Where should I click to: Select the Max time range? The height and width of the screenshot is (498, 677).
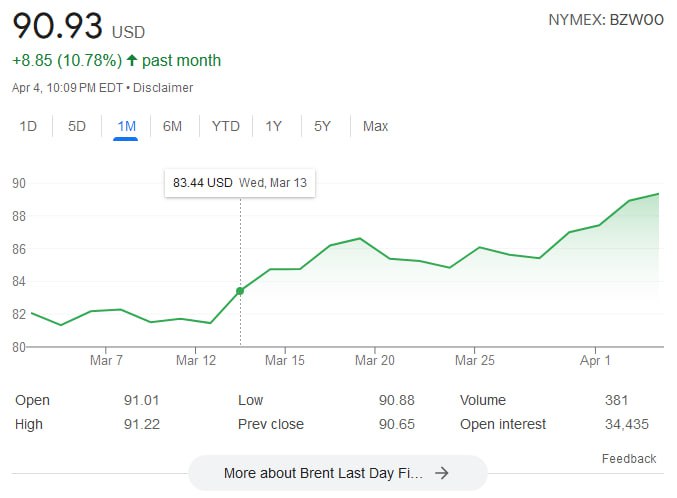pos(375,126)
